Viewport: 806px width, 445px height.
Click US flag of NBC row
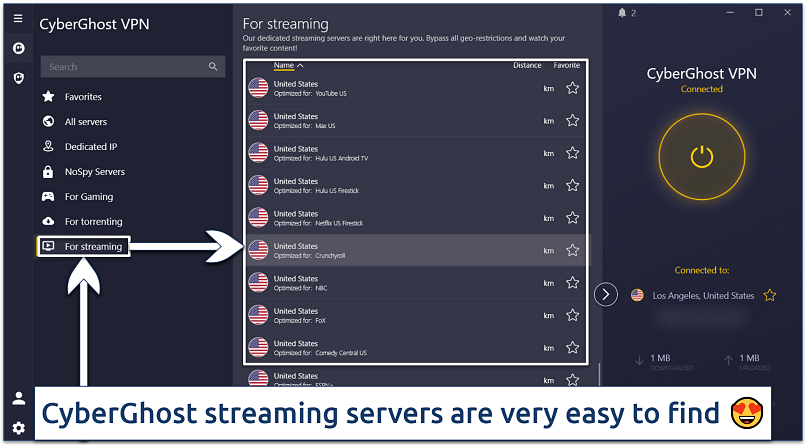[258, 283]
